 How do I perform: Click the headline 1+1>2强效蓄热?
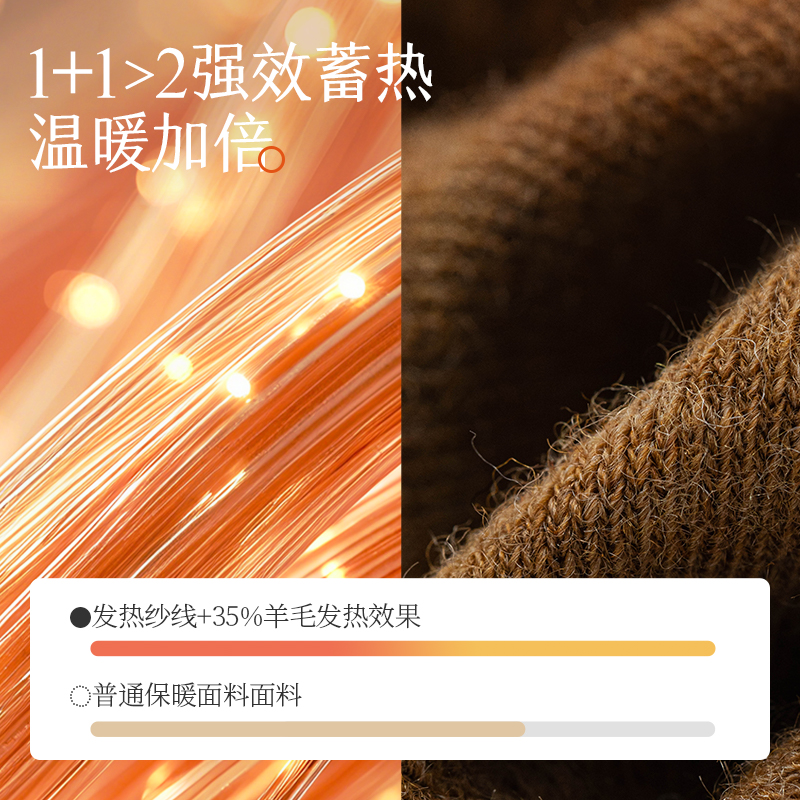(x=231, y=72)
